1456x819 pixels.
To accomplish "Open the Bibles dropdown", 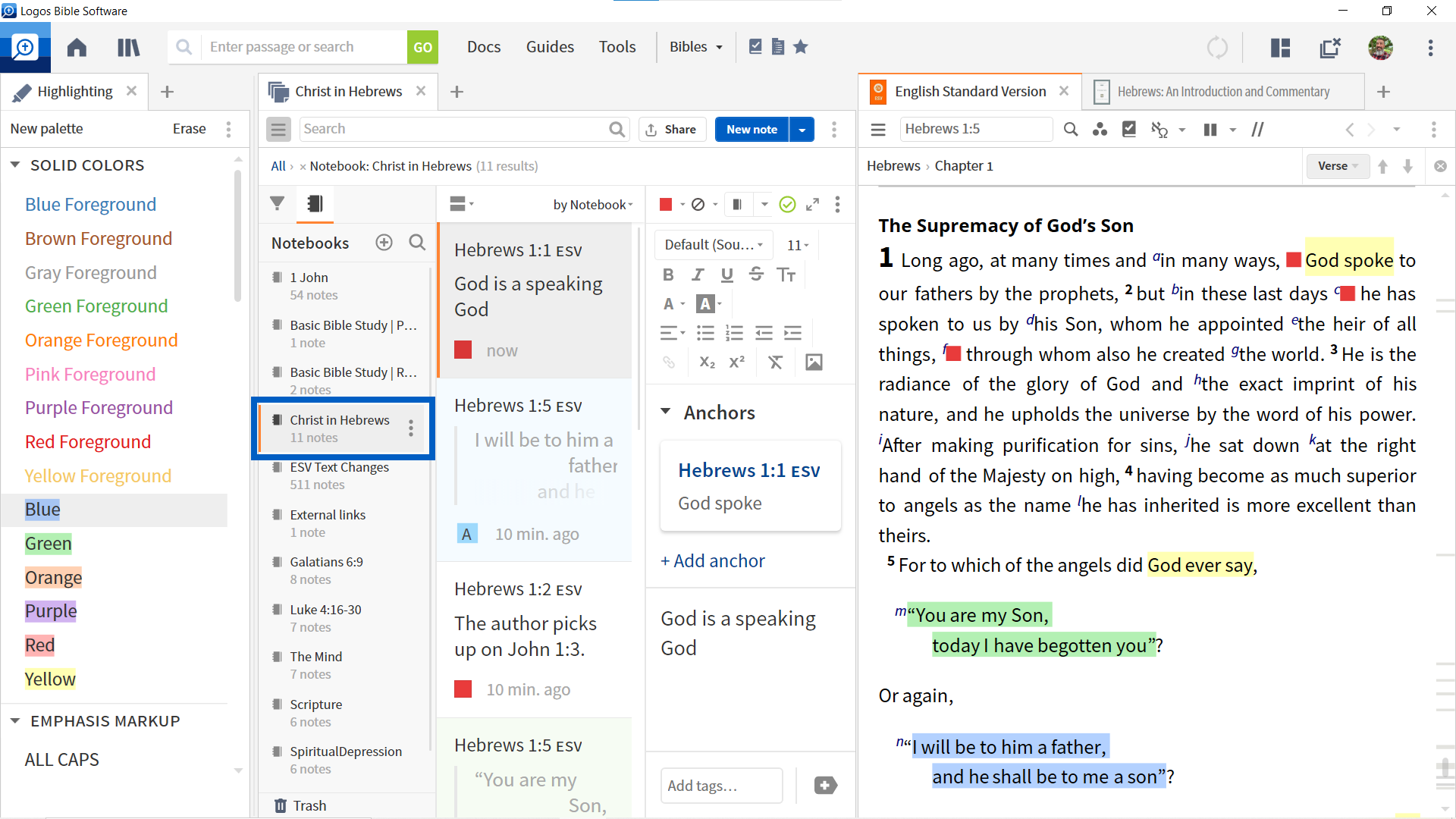I will [695, 46].
